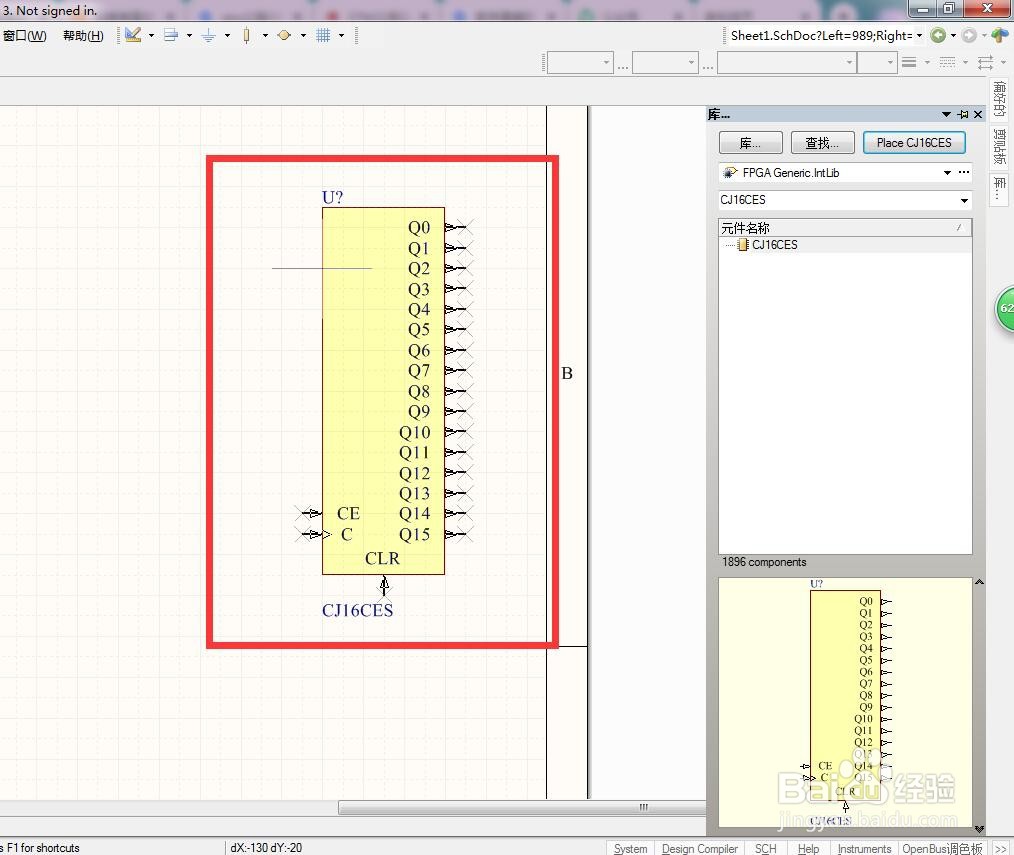
Task: Expand the grids dropdown arrow
Action: tap(341, 36)
